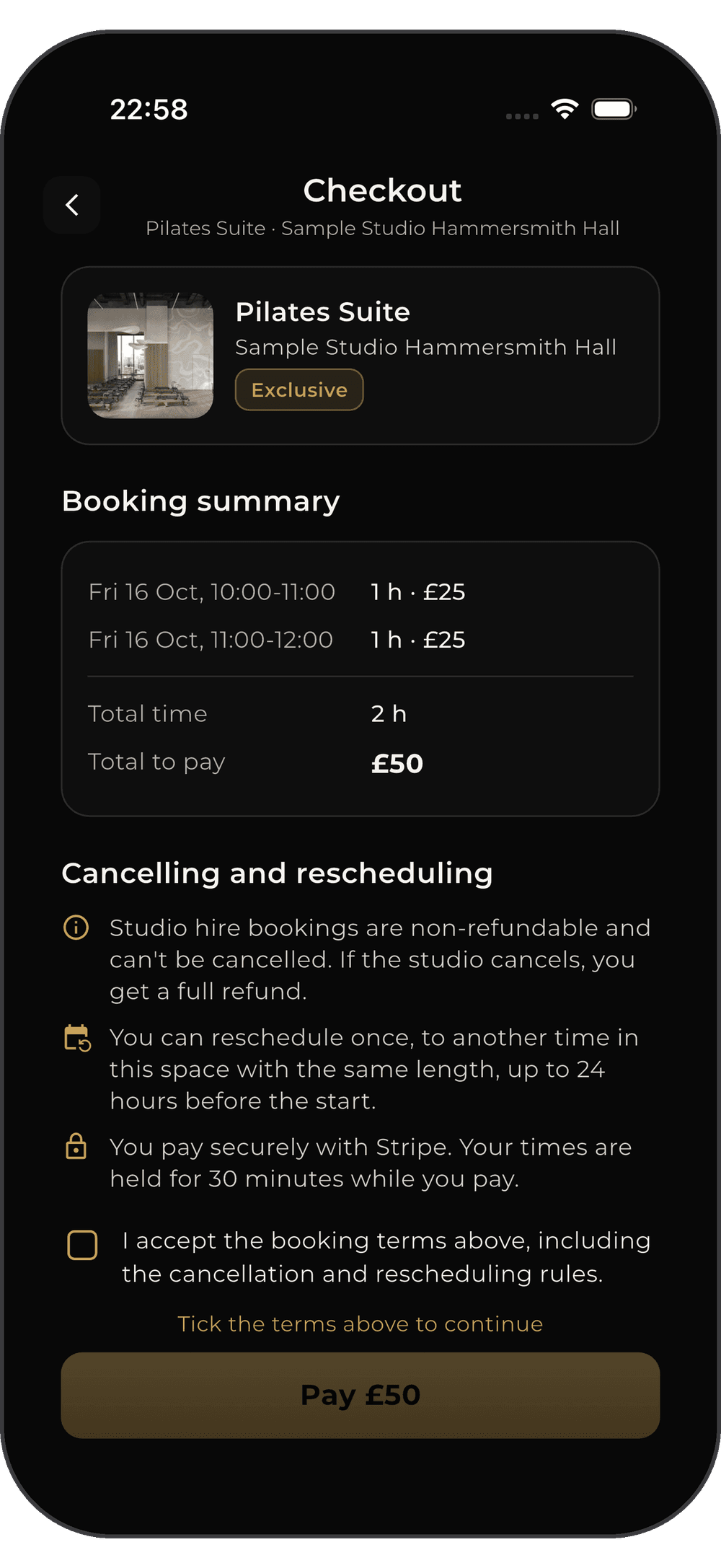Tap the 22:58 clock in status bar
Image resolution: width=721 pixels, height=1568 pixels.
[x=149, y=110]
